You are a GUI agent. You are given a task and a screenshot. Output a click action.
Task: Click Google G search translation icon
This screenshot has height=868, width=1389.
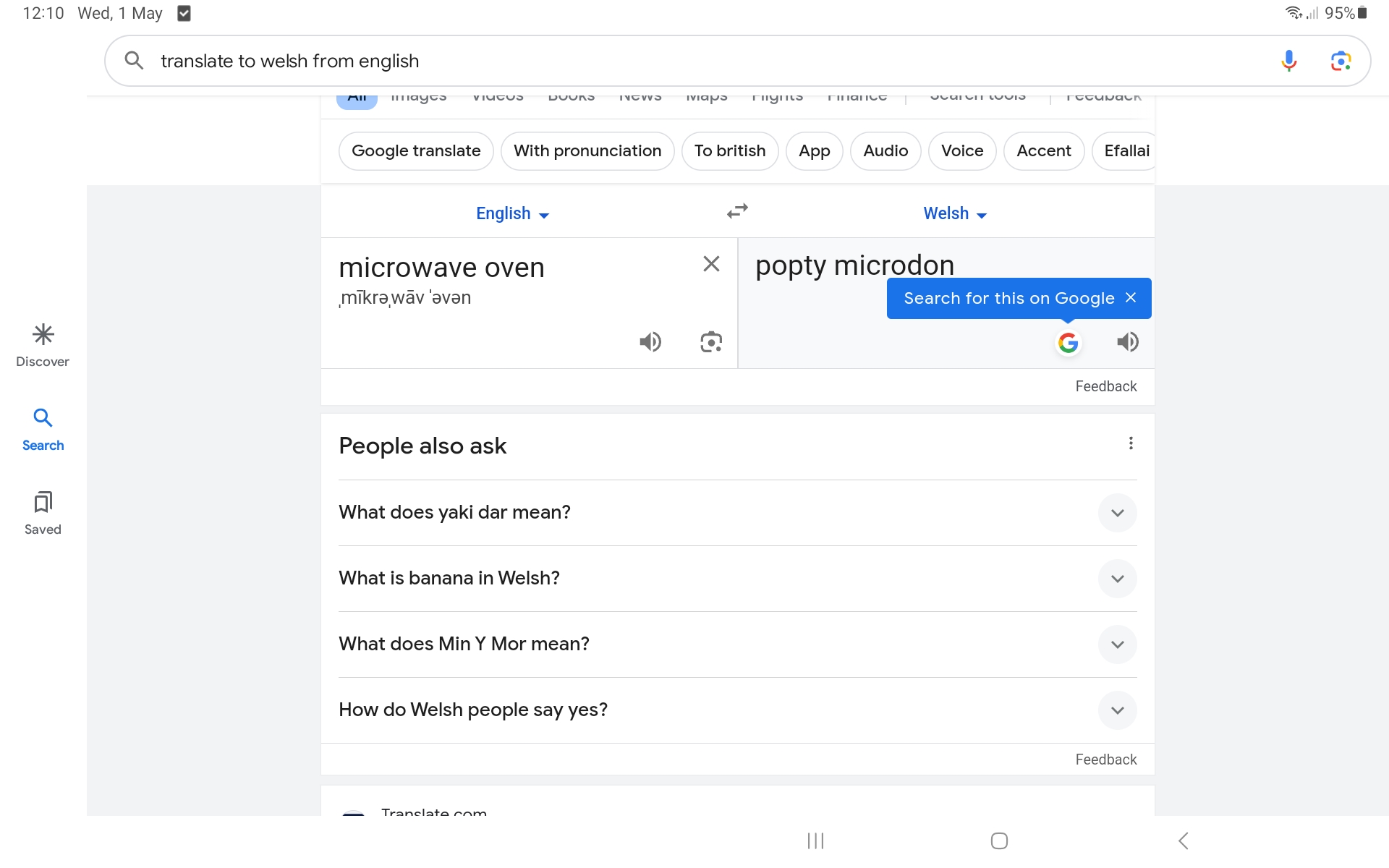(x=1068, y=342)
